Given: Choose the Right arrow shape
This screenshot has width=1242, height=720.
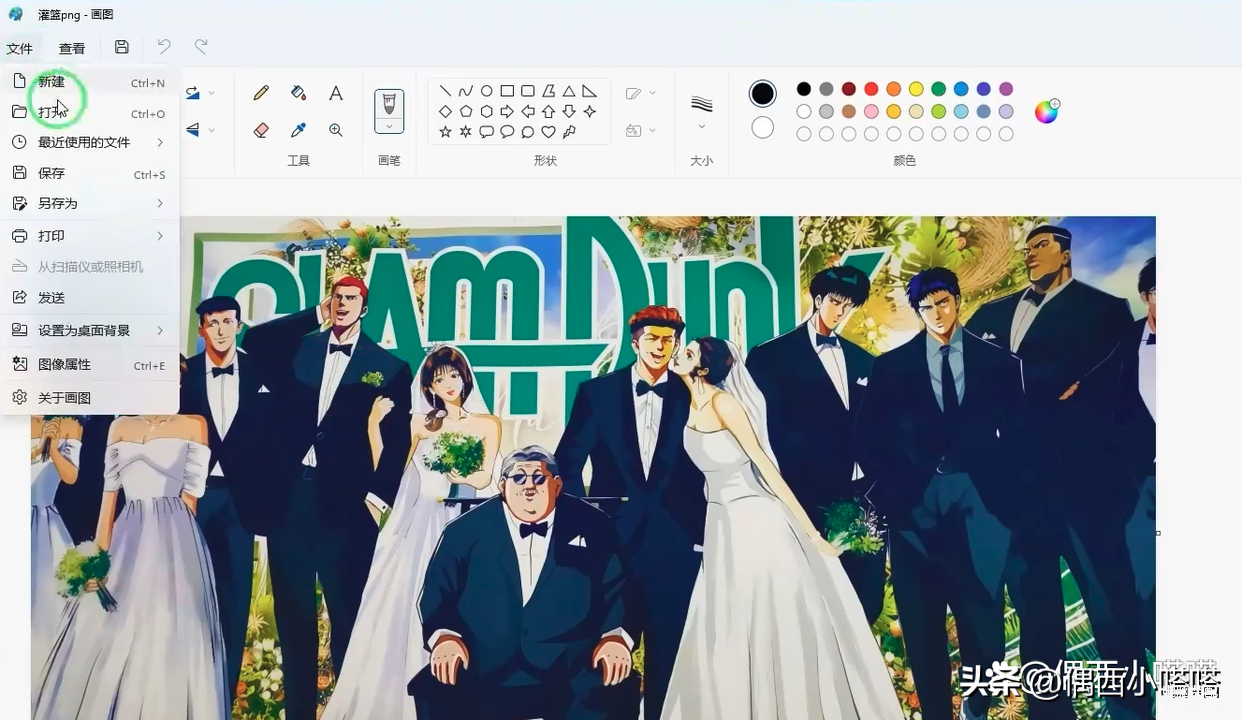Looking at the screenshot, I should 507,111.
